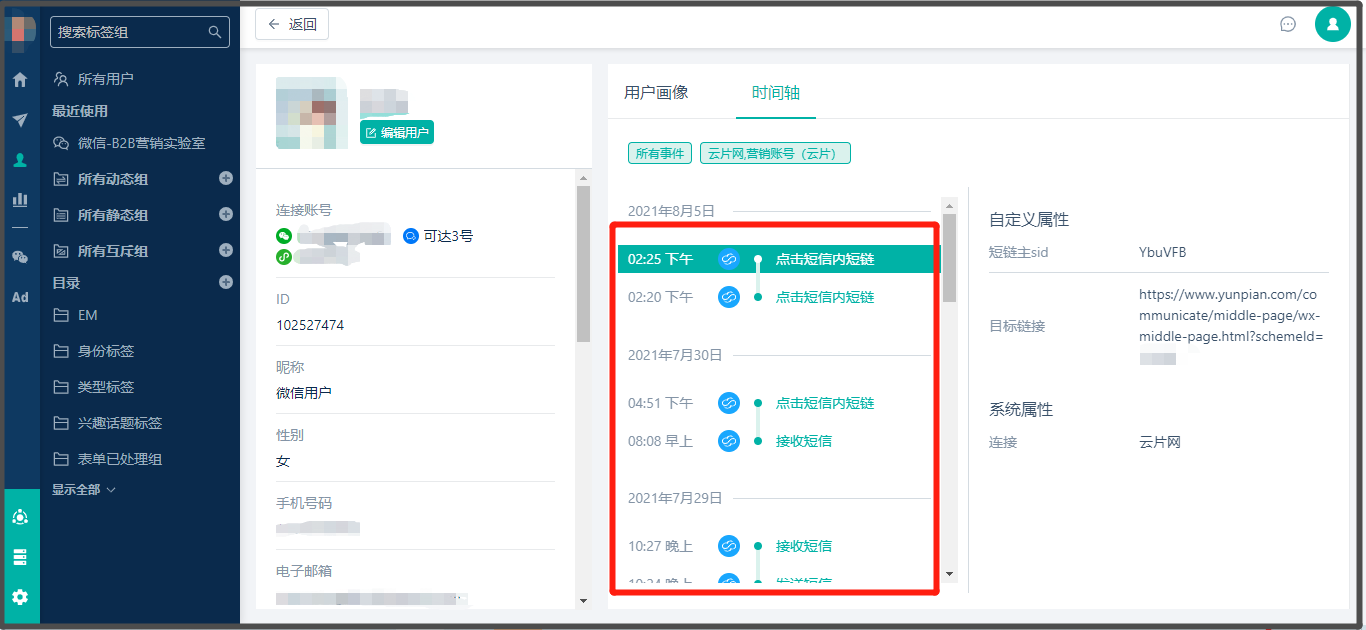Switch to the 时间轴 tab

pos(776,93)
